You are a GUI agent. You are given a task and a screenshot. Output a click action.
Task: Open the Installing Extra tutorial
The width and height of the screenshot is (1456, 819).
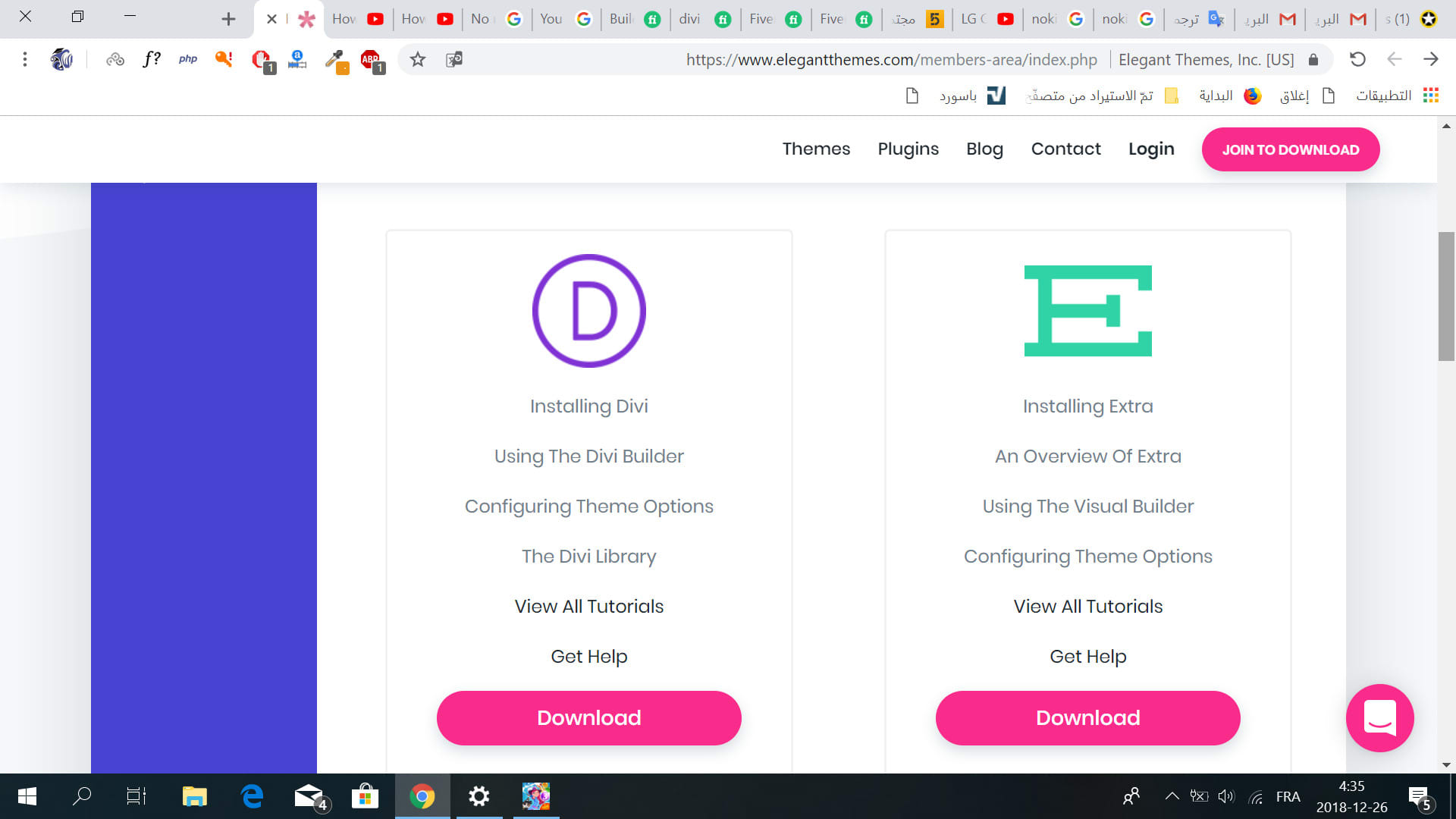pyautogui.click(x=1088, y=406)
